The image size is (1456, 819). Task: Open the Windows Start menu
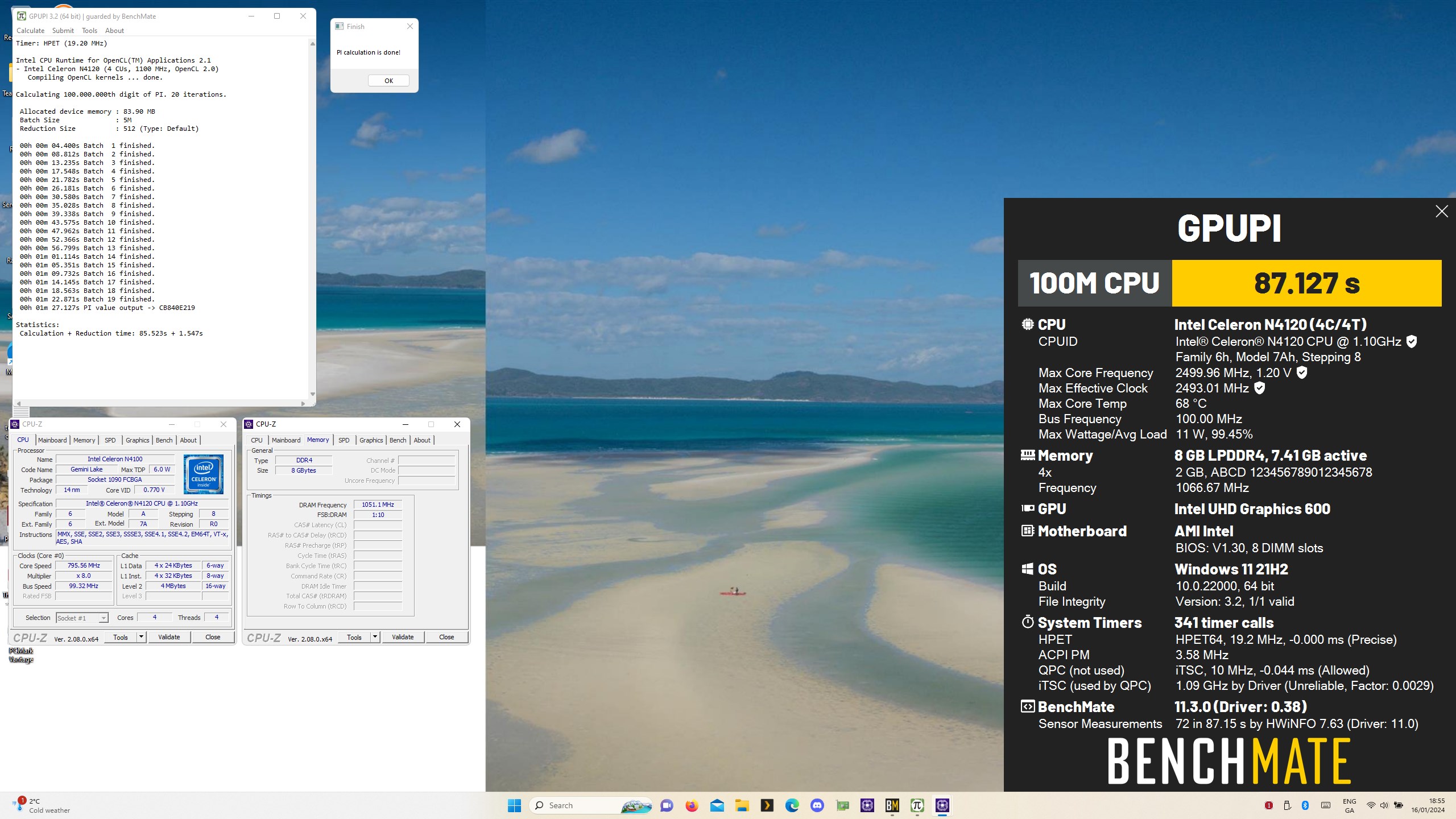(514, 805)
